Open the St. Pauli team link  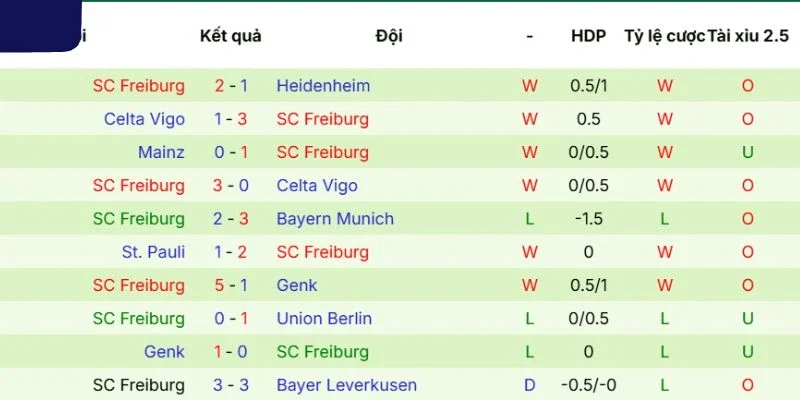coord(153,252)
